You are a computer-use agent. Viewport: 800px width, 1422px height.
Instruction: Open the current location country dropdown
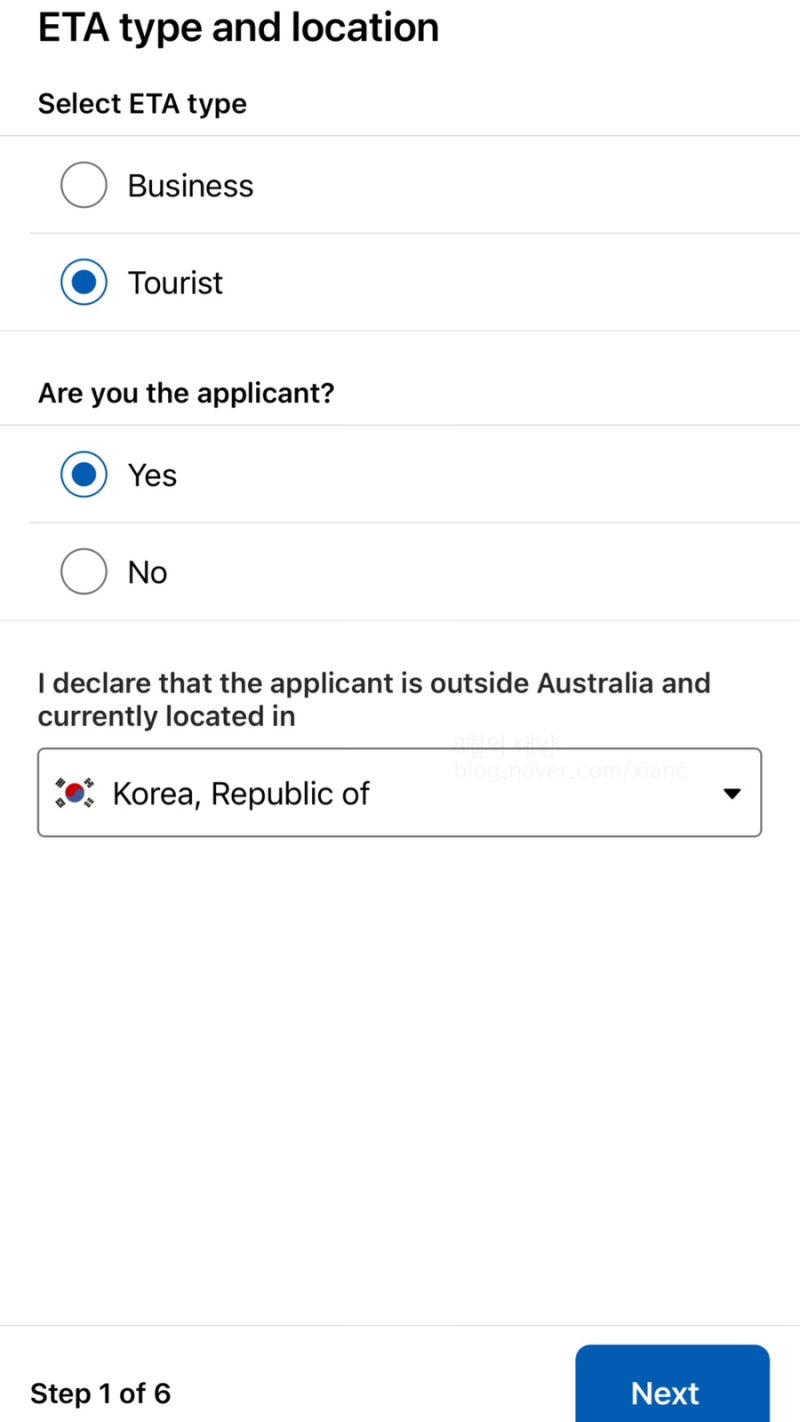point(400,792)
